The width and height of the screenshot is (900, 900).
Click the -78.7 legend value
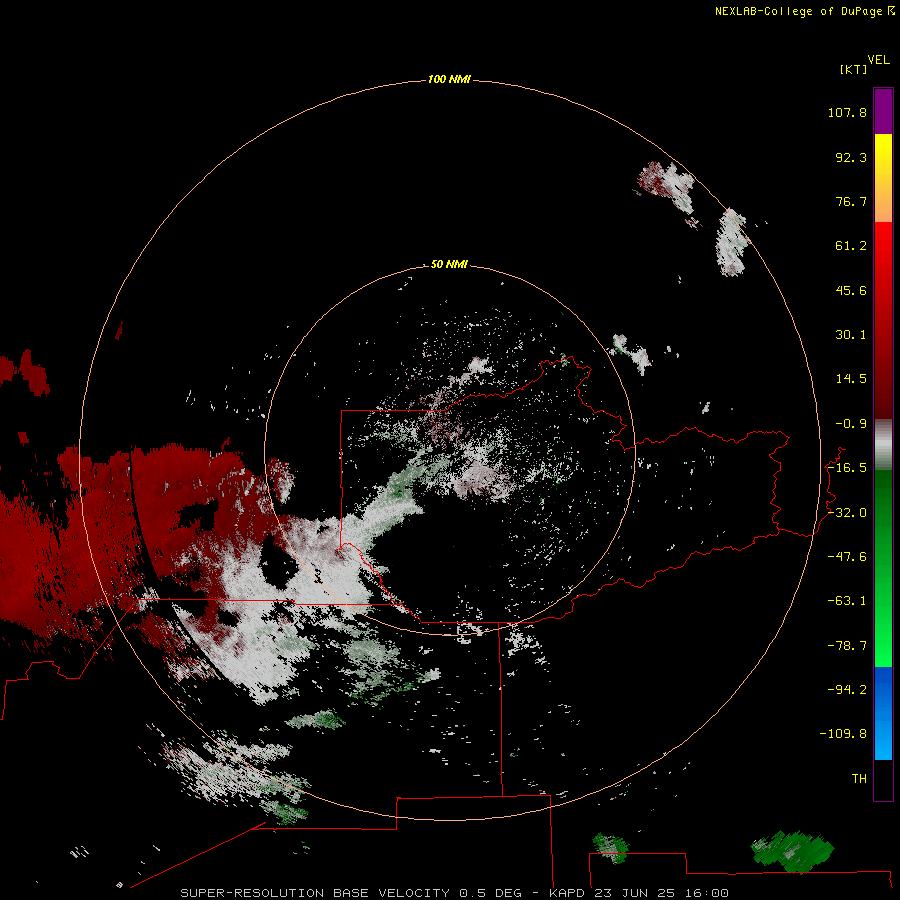(x=847, y=646)
